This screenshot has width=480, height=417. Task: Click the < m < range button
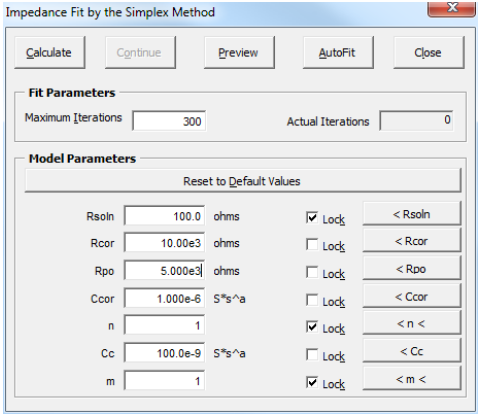coord(412,379)
